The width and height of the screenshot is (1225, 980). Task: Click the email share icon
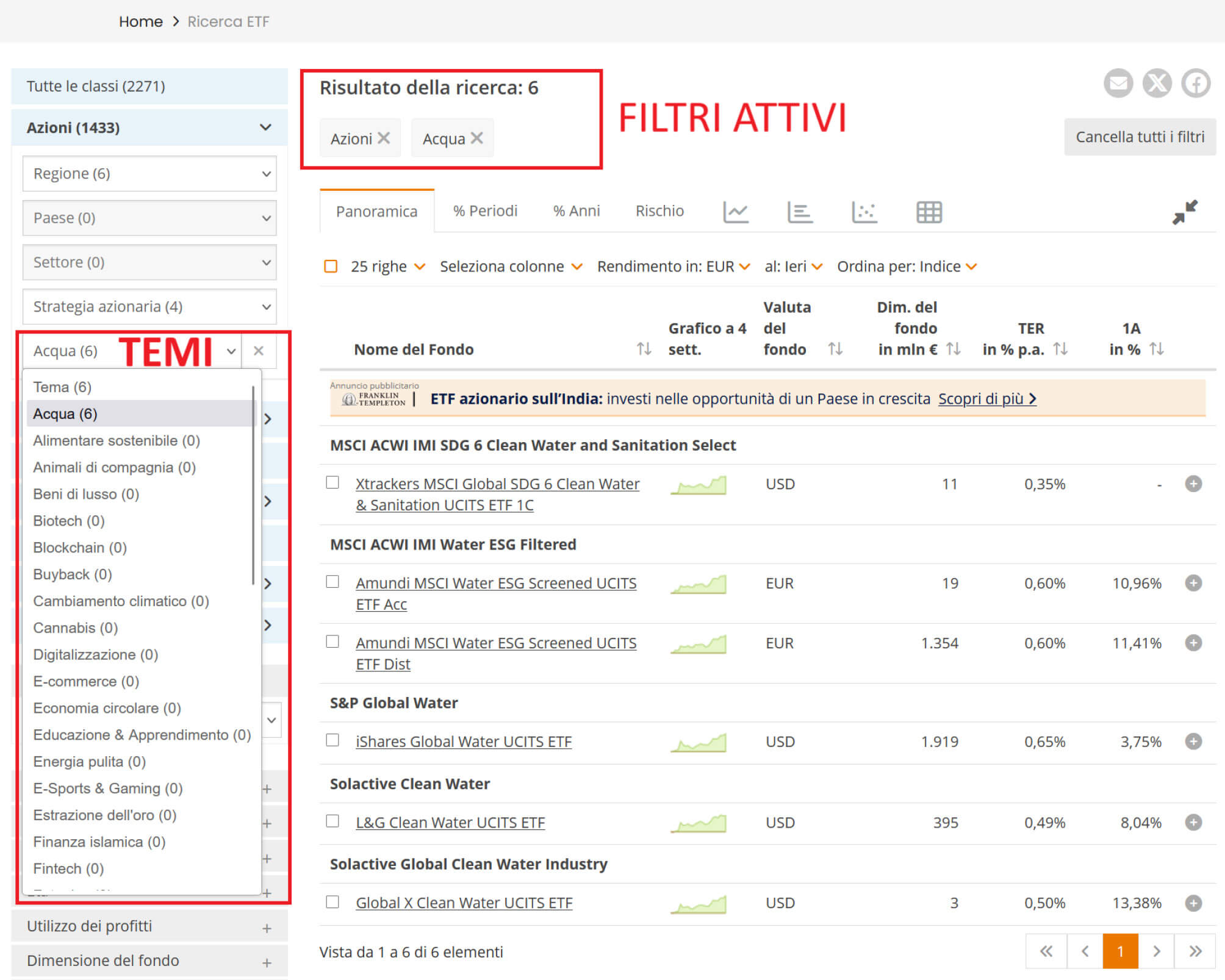pyautogui.click(x=1118, y=83)
